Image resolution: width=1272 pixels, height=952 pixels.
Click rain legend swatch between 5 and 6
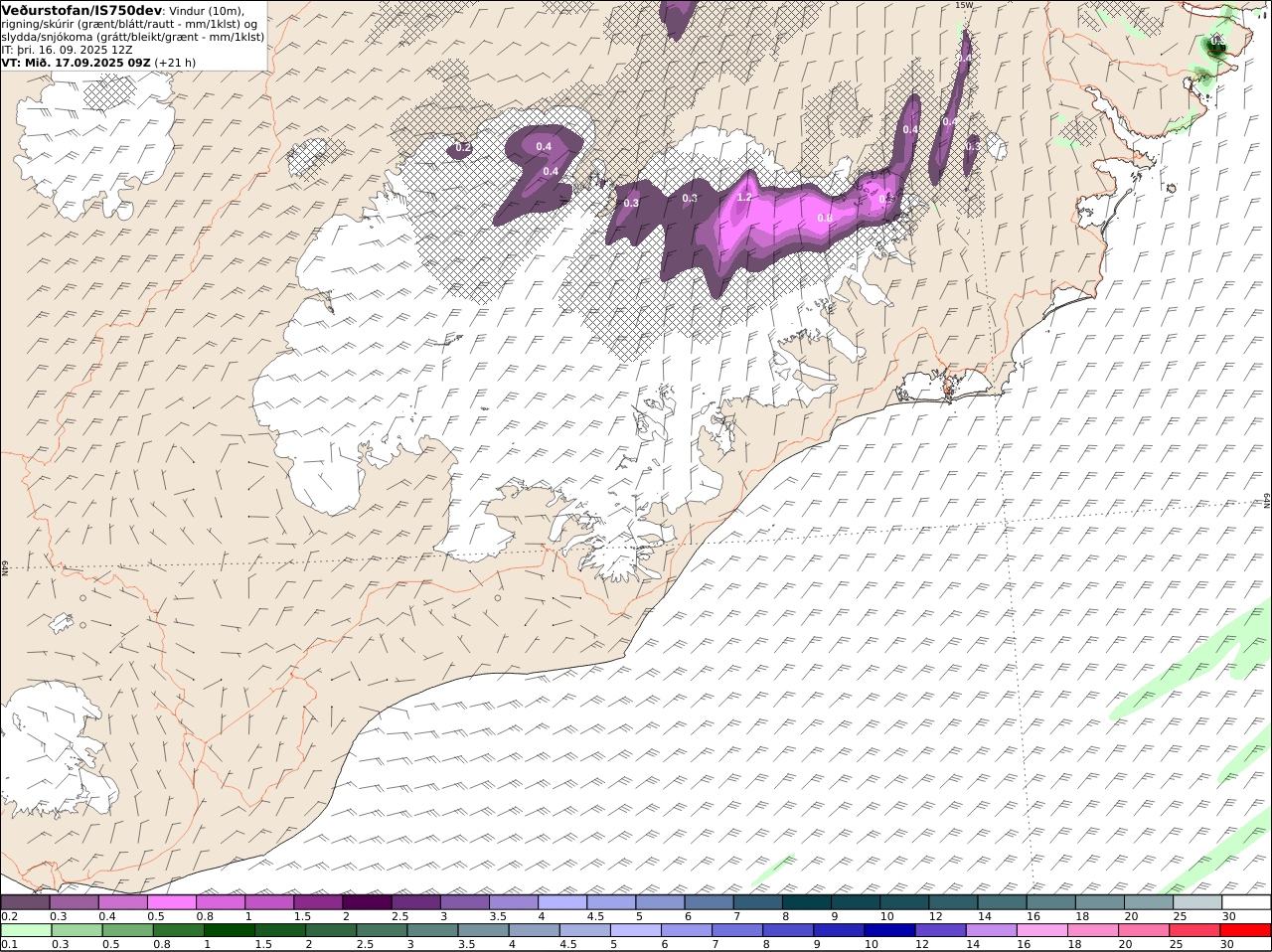(636, 930)
